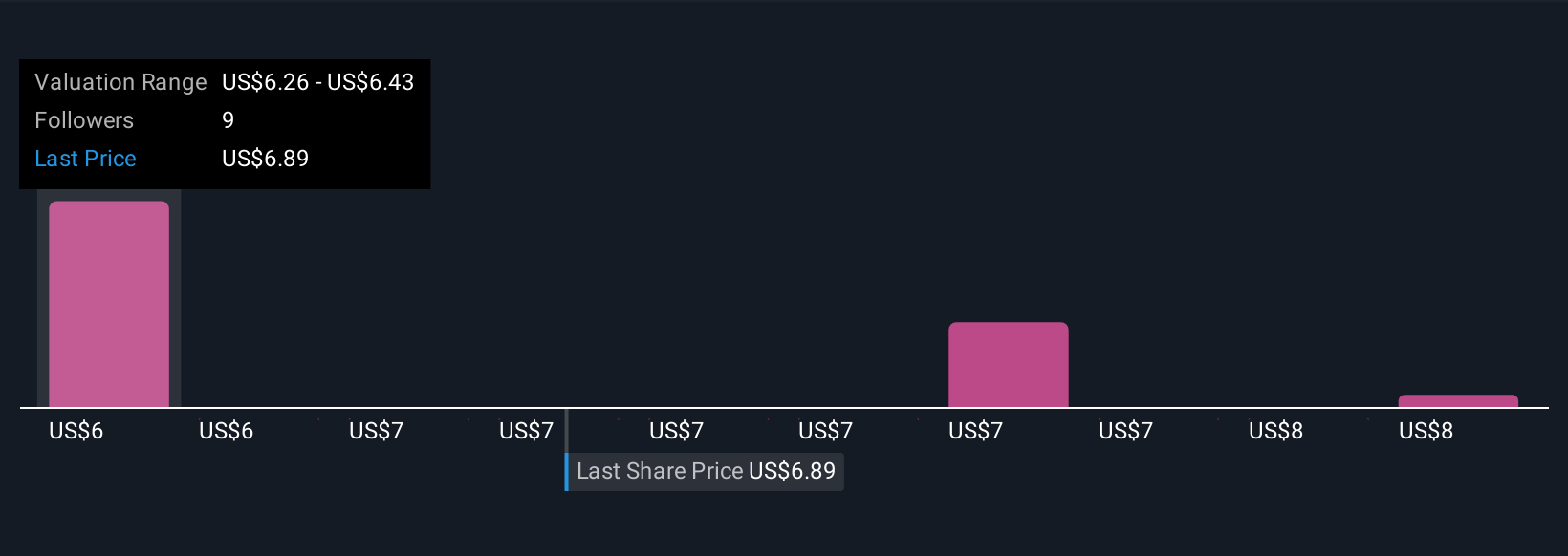Click the US$7 label just right of price marker
Screen dimensions: 1568x556
(x=676, y=432)
